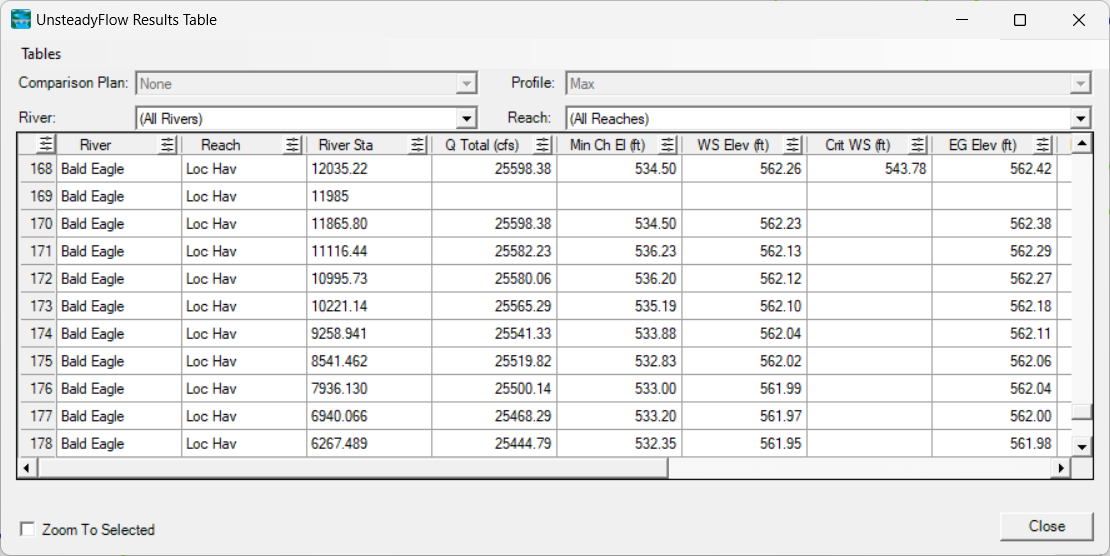Click the vertical scrollbar up arrow

pos(1082,145)
